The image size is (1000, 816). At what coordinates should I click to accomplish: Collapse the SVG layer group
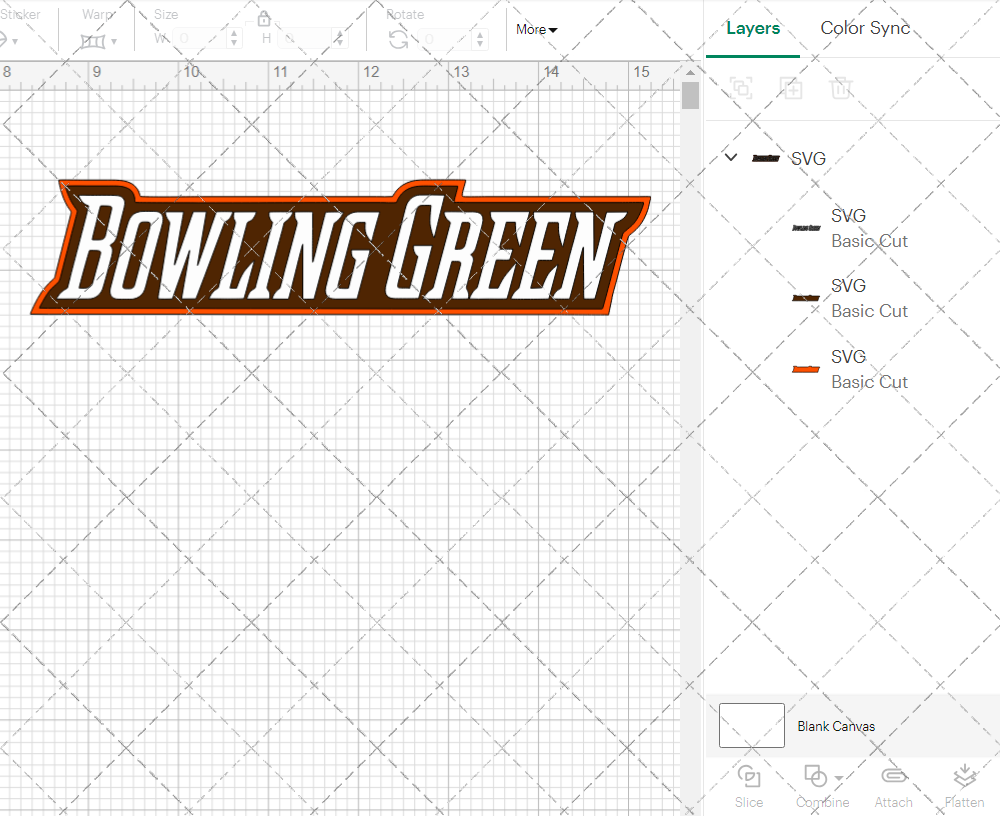point(730,157)
